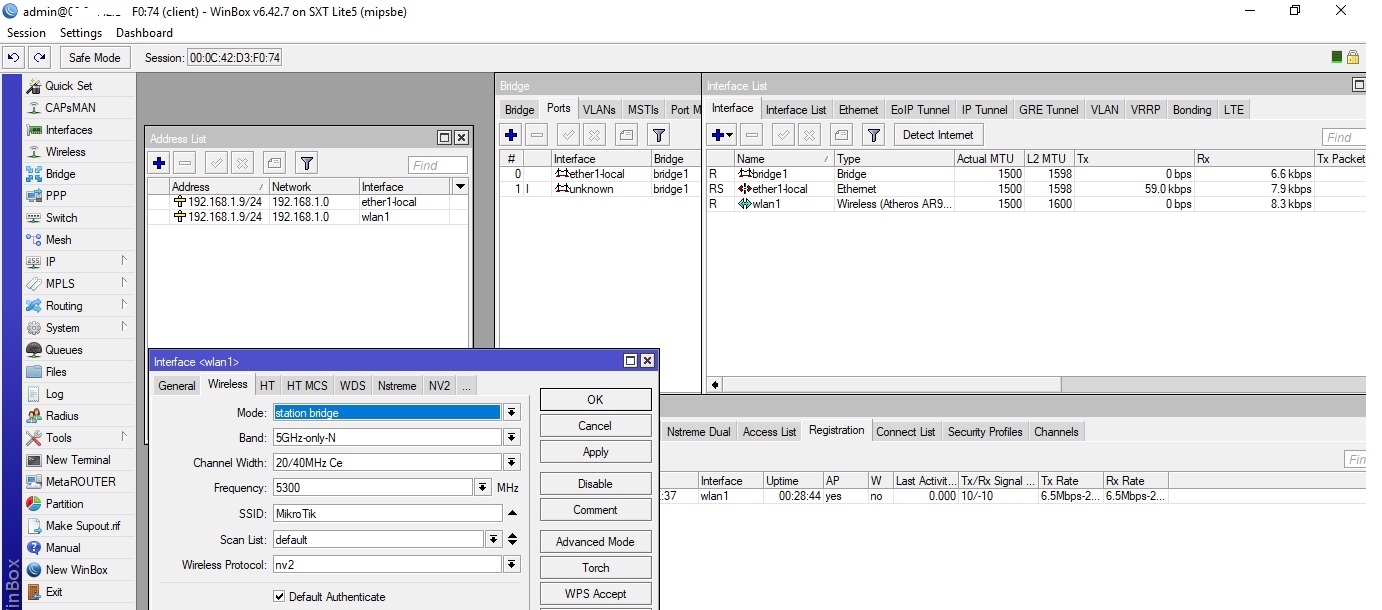Open Wireless from the sidebar

point(65,152)
